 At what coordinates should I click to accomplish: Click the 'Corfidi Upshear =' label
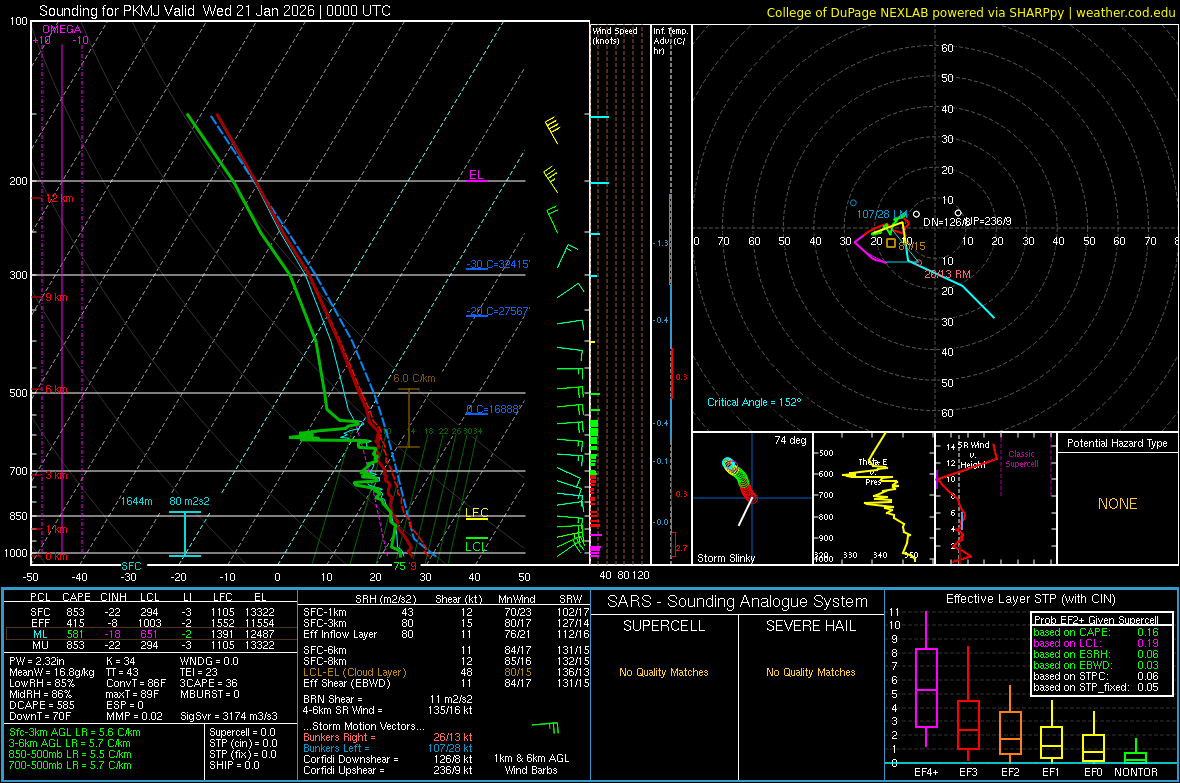(x=343, y=770)
